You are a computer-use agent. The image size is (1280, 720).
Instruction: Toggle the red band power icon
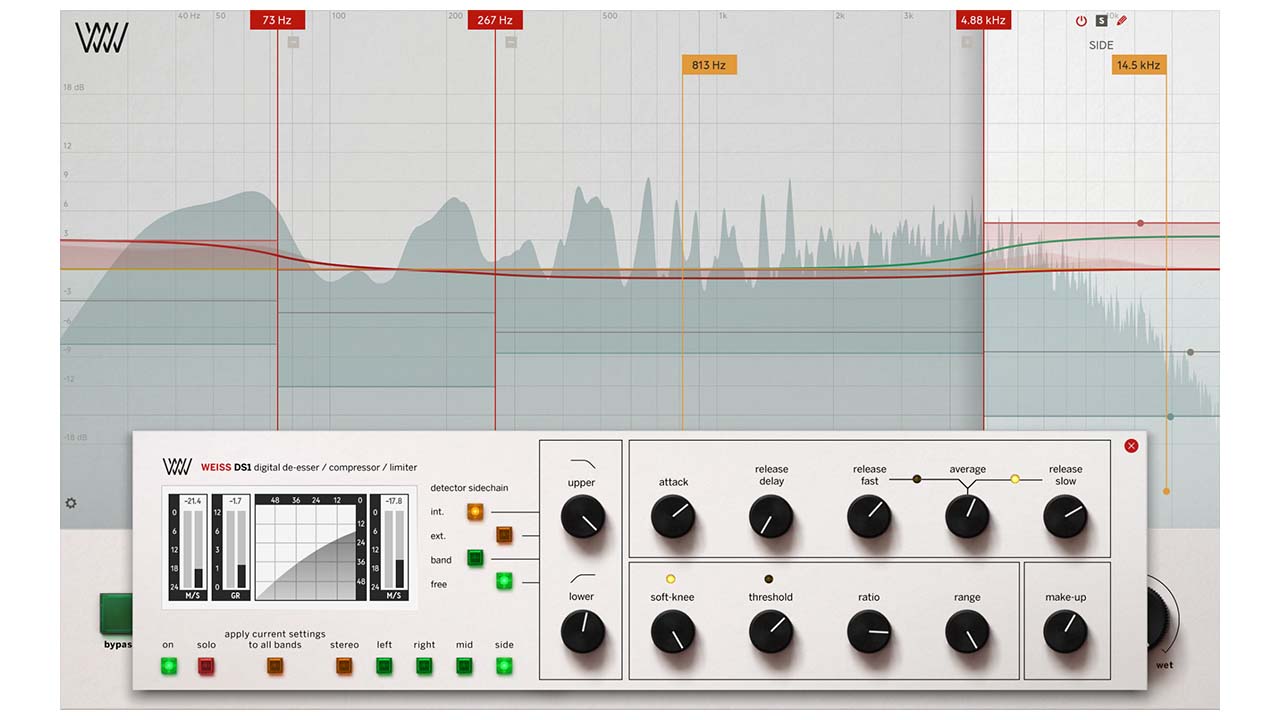click(x=1081, y=21)
